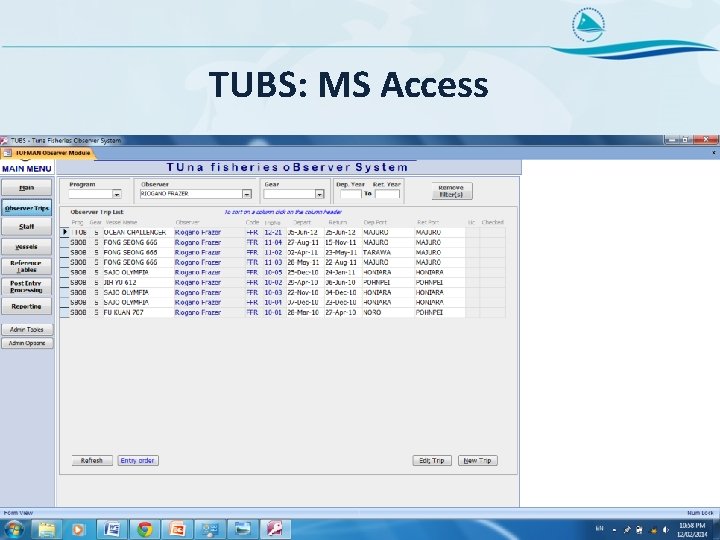The height and width of the screenshot is (540, 720).
Task: Sort by the Vessel Name column header
Action: click(122, 222)
